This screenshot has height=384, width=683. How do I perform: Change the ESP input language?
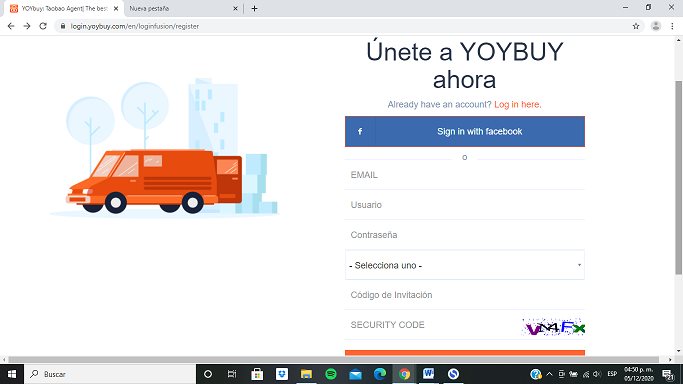click(x=612, y=374)
